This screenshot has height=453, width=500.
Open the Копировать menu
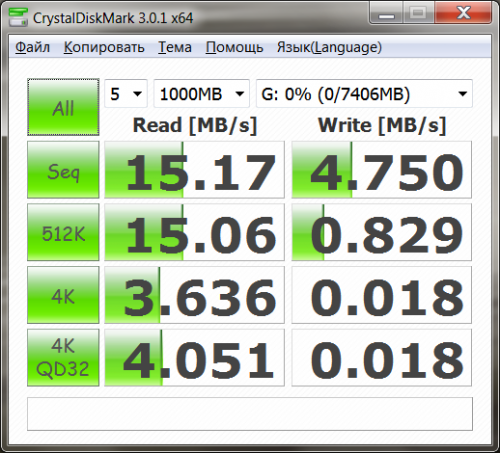104,47
